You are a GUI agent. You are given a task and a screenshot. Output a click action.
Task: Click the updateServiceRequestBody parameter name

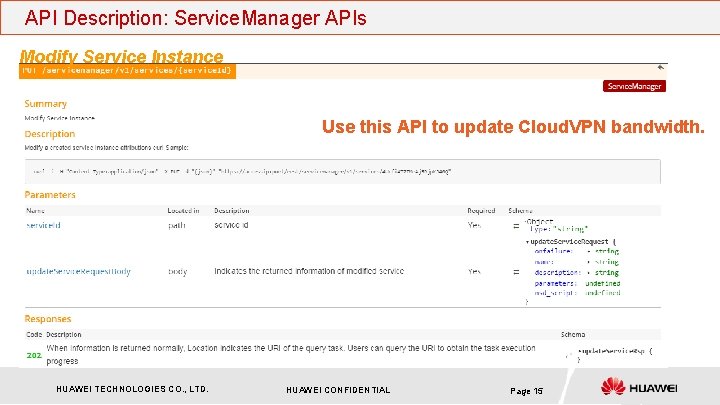pos(78,271)
